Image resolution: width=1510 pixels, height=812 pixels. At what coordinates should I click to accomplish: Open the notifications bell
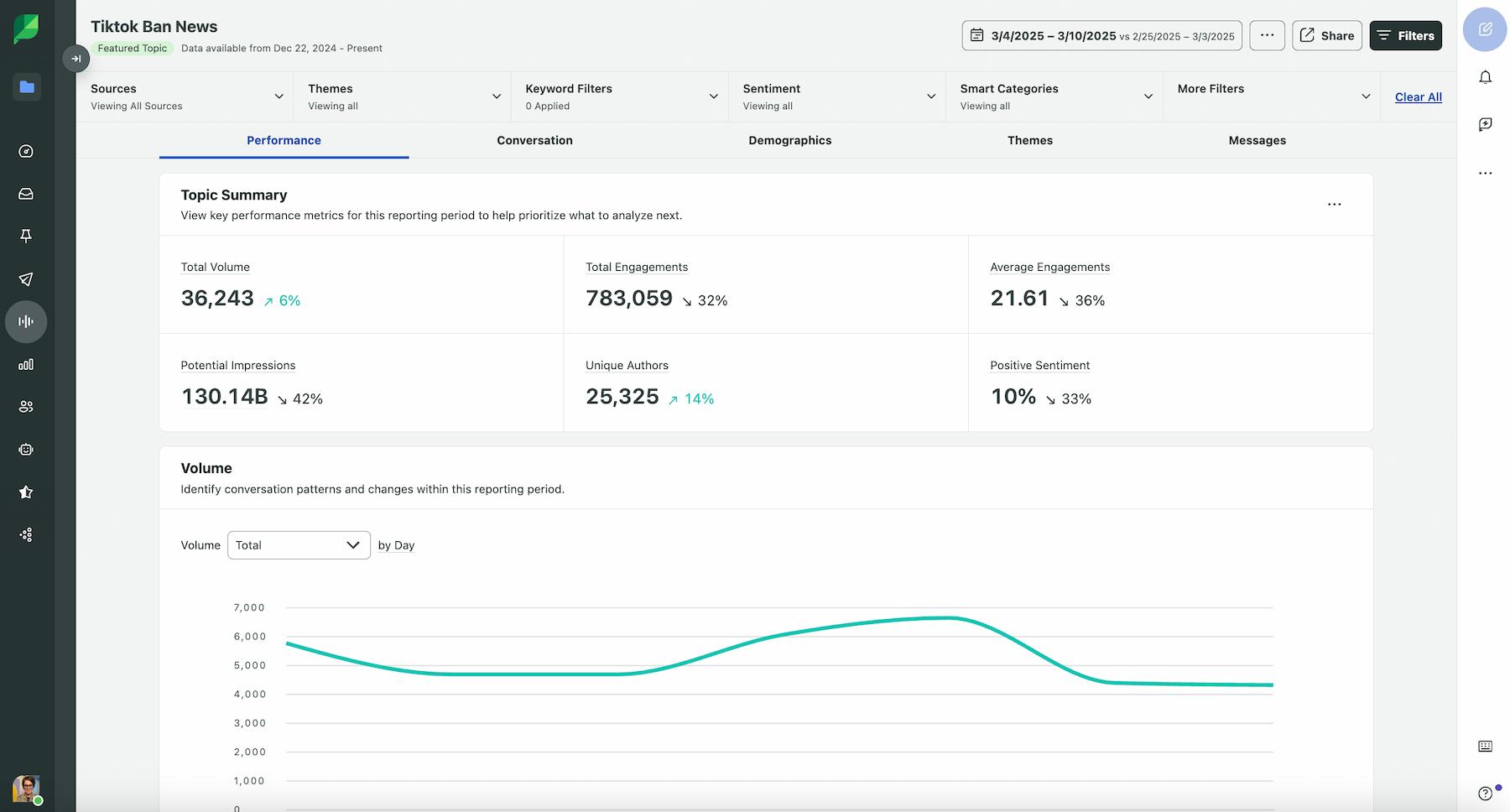pos(1485,77)
